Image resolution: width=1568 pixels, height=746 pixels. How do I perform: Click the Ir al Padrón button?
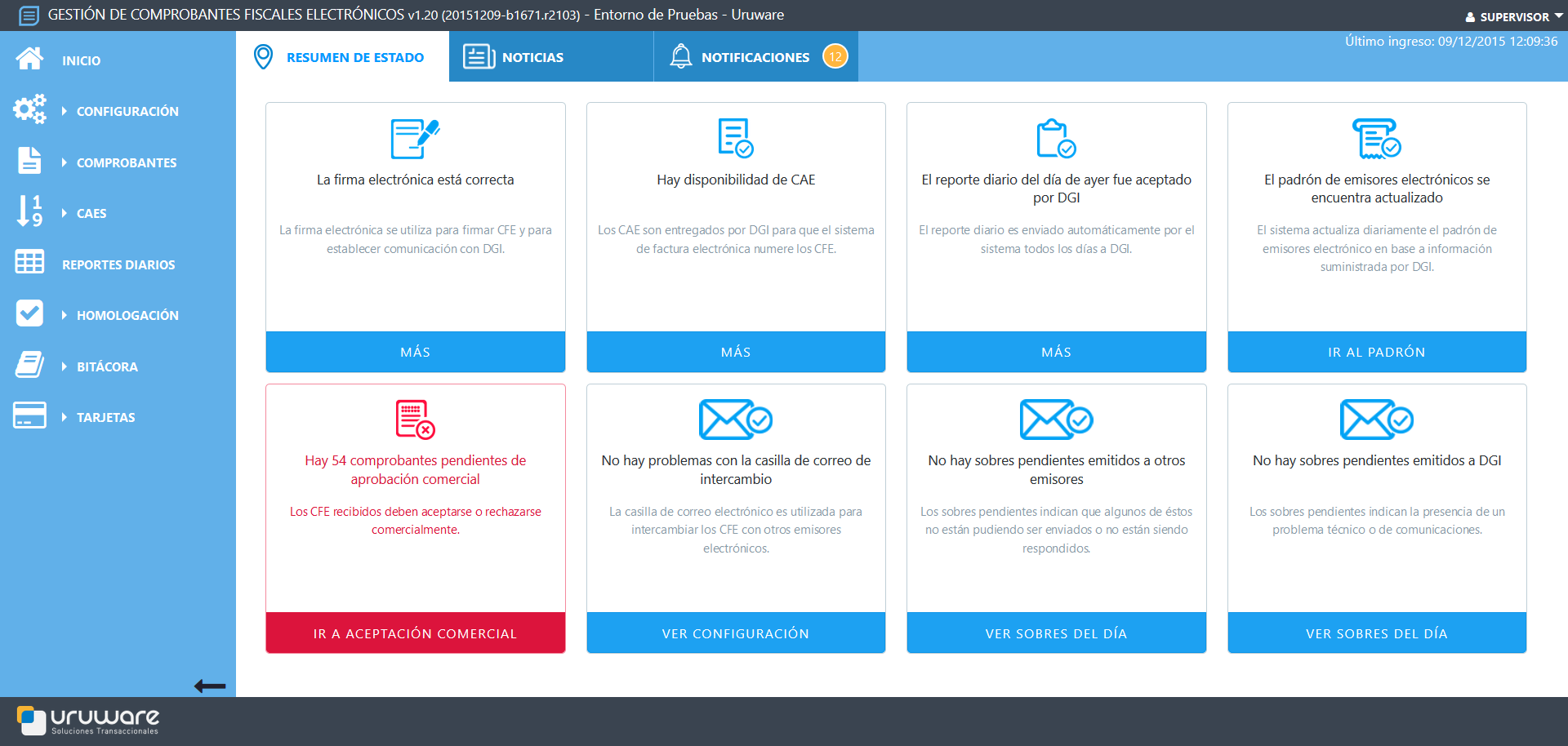1376,352
